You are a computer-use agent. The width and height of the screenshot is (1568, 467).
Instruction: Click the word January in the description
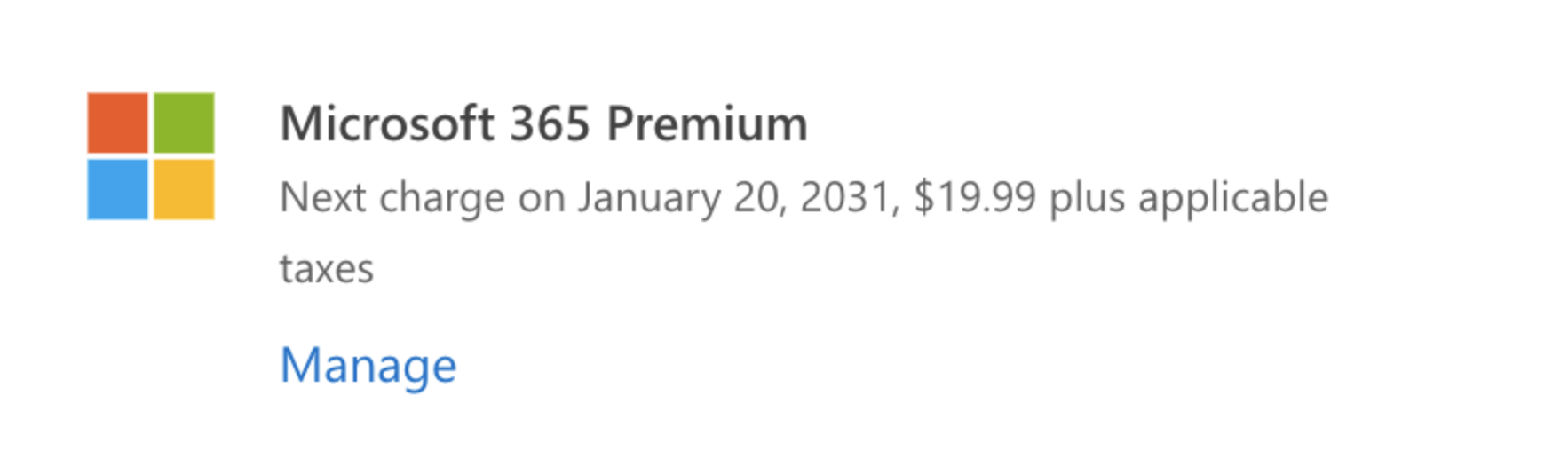649,198
